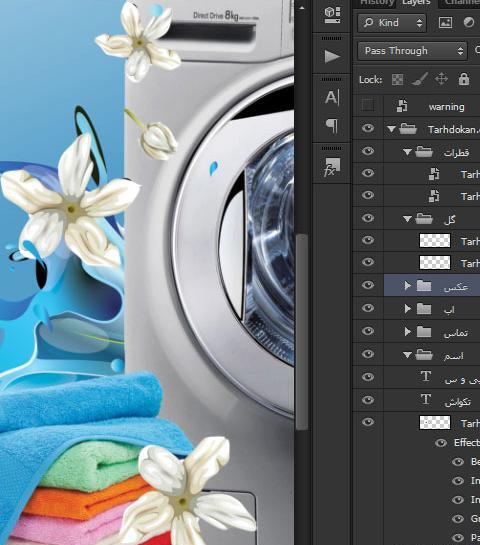
Task: Click the canvas vertical scrollbar thumb
Action: point(302,332)
